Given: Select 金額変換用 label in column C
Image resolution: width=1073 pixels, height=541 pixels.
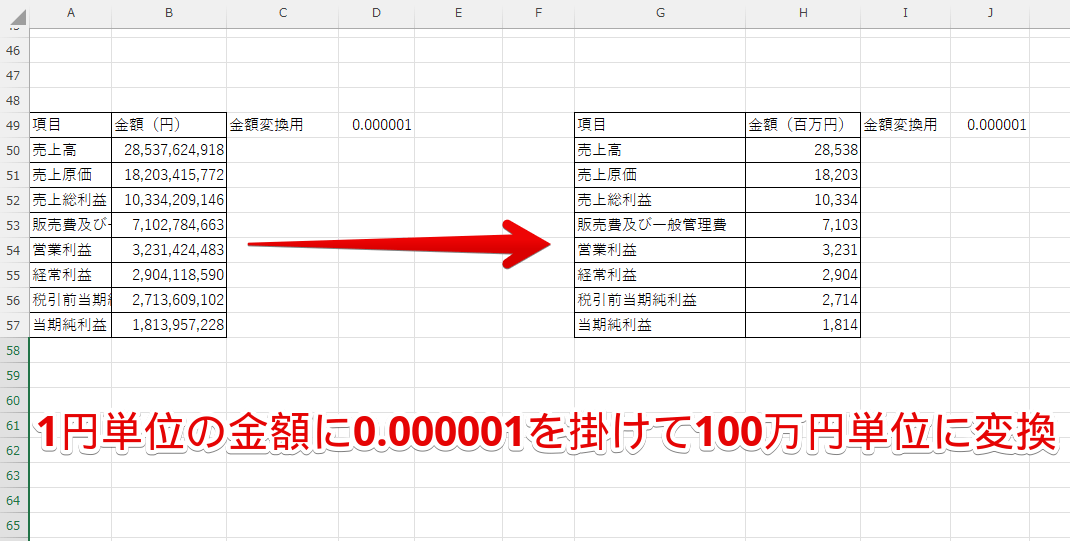Looking at the screenshot, I should 283,125.
